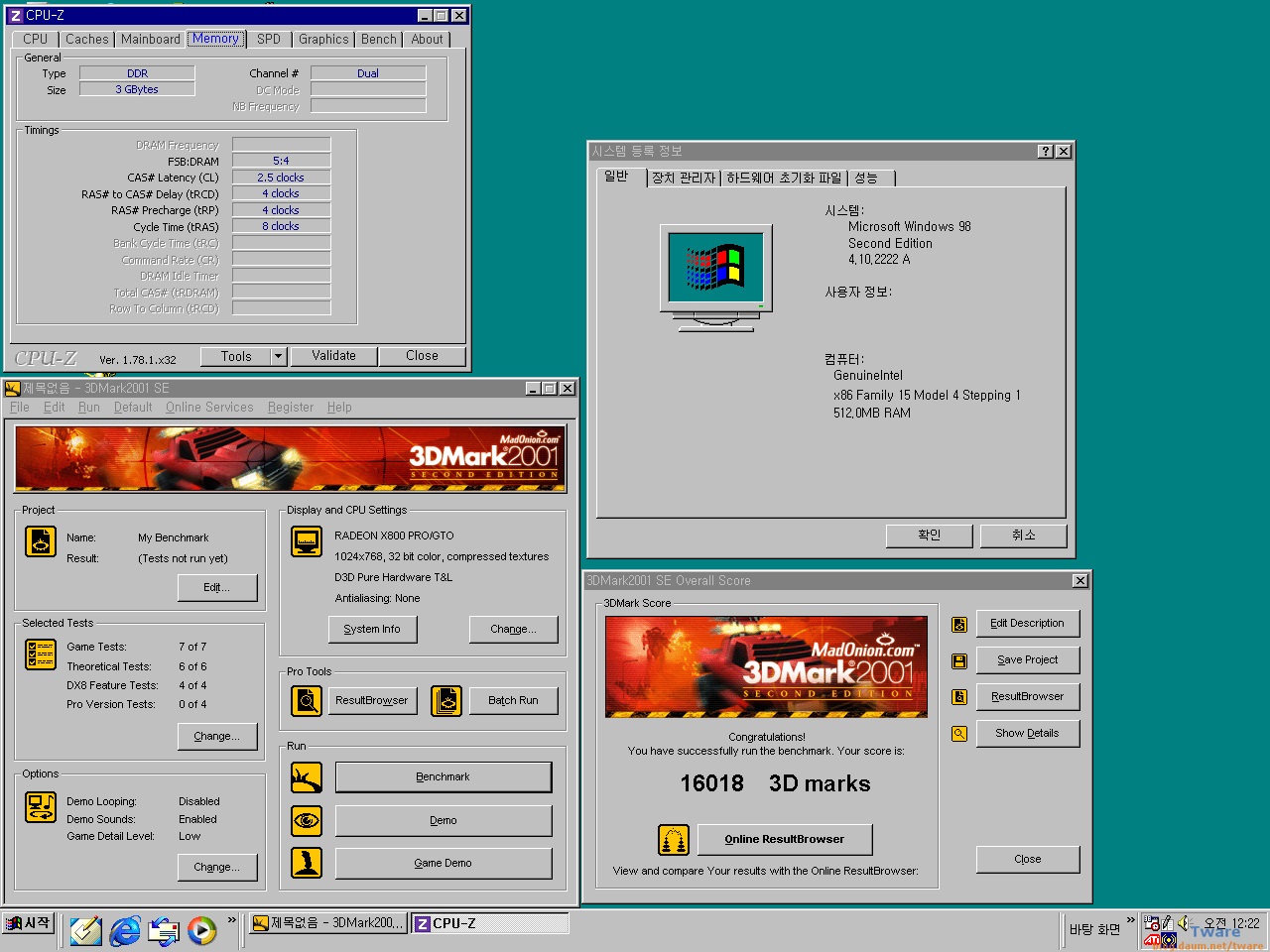Open the About tab in CPU-Z
The height and width of the screenshot is (952, 1270).
click(x=428, y=40)
